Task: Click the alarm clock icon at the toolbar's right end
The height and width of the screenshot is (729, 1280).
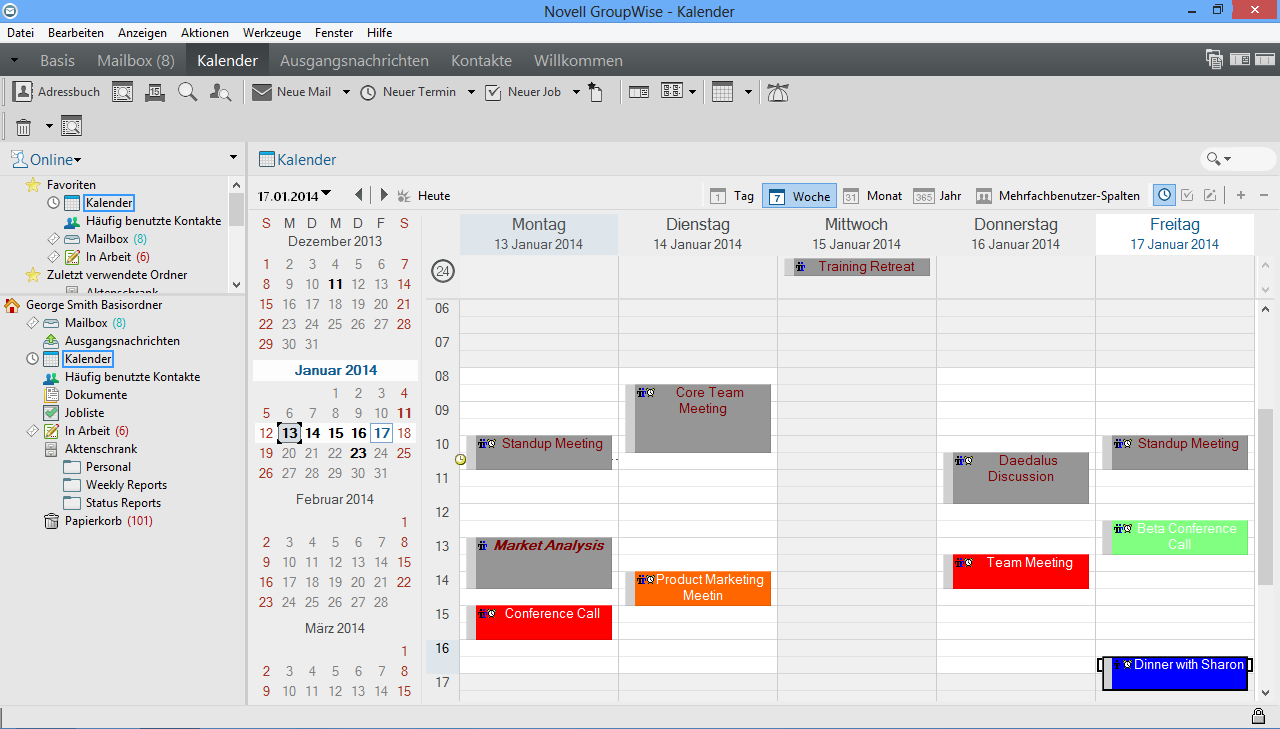Action: click(778, 91)
